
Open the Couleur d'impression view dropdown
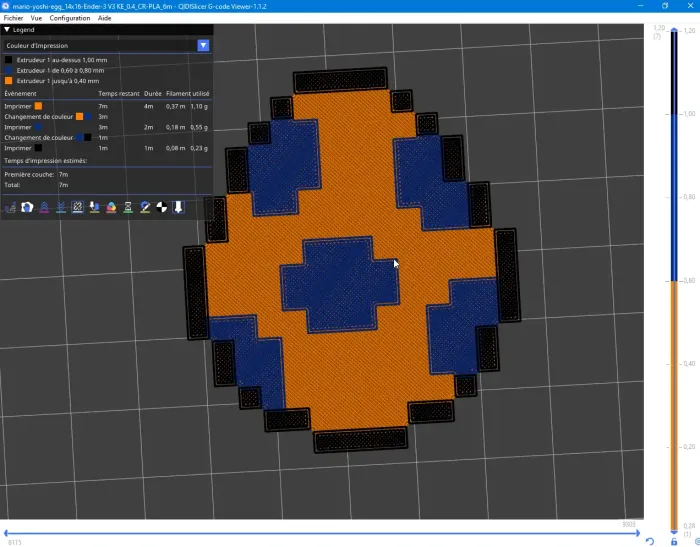(x=203, y=46)
